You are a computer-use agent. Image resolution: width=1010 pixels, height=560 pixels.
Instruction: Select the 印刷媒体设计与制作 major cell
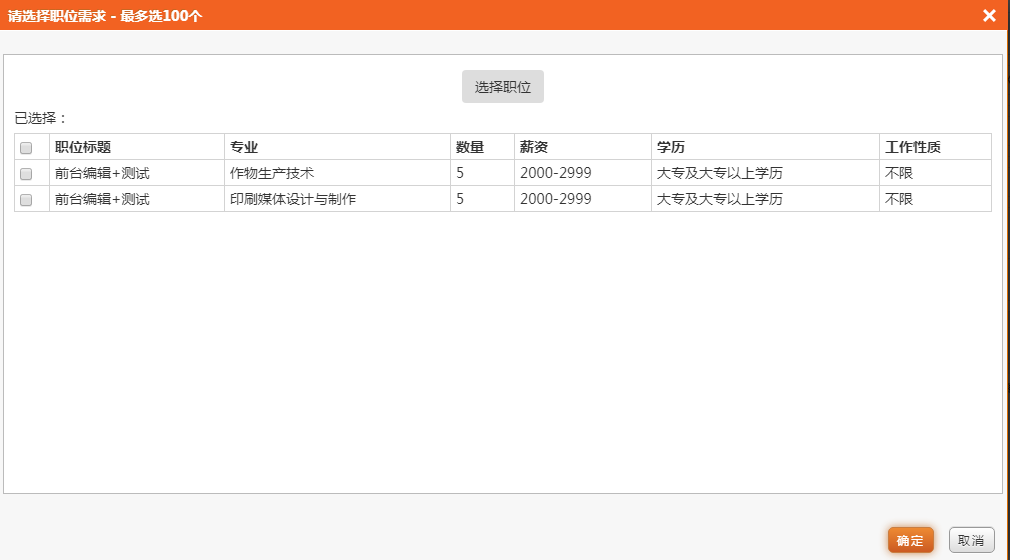point(293,199)
